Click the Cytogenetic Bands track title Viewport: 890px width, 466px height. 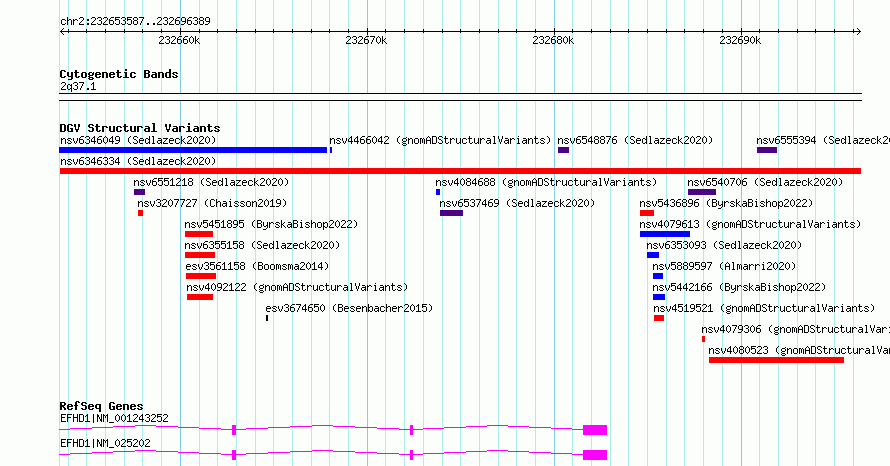click(119, 74)
